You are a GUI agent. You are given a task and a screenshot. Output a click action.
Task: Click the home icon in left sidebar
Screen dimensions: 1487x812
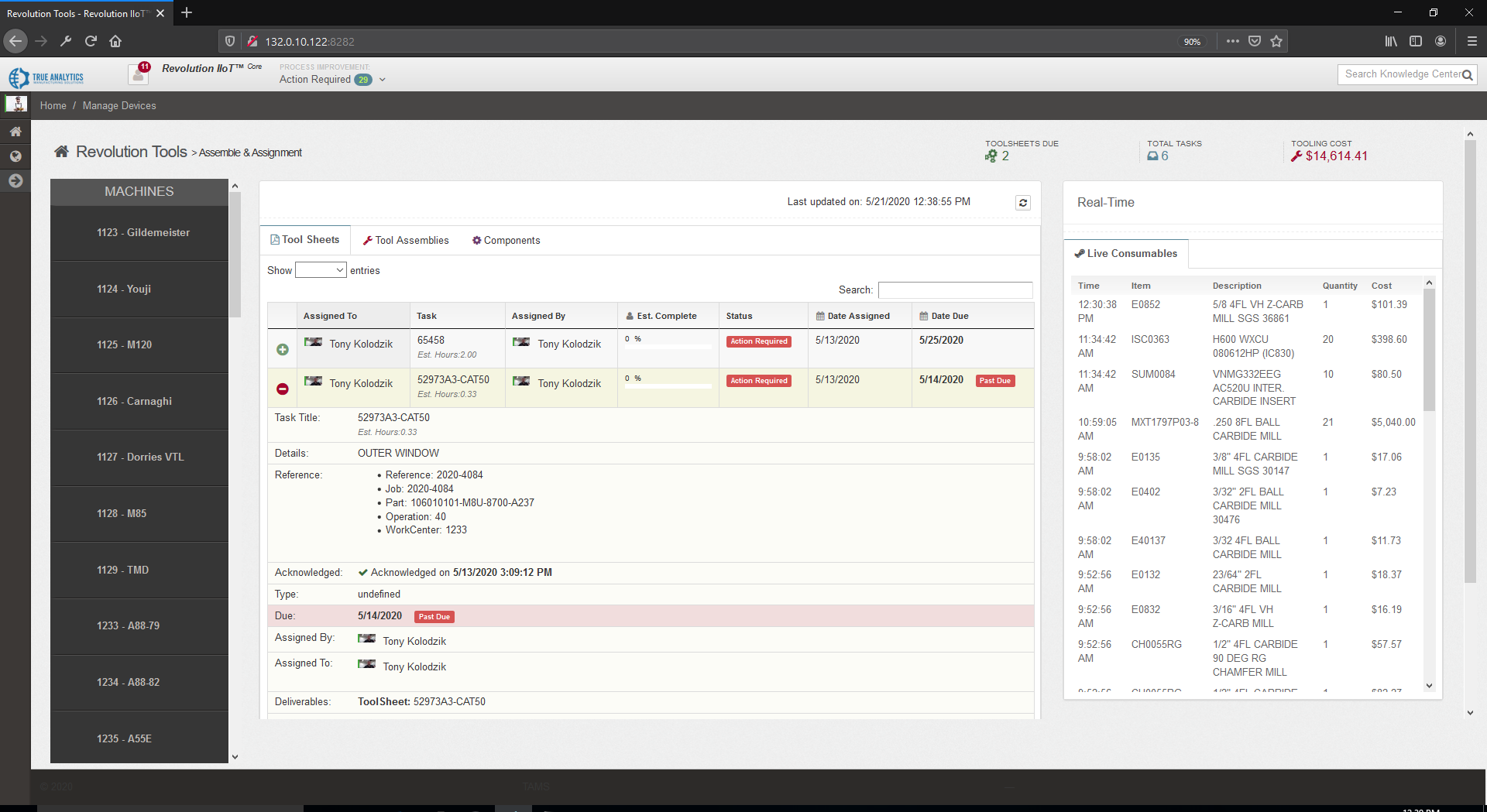[x=15, y=132]
